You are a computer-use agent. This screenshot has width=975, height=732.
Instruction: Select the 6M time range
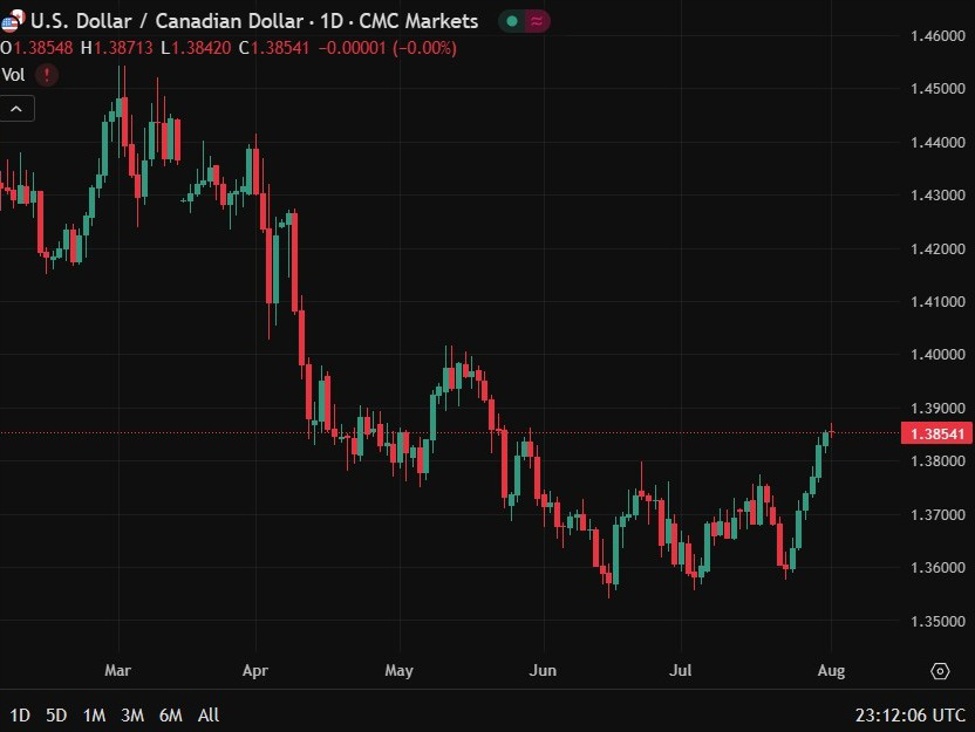pyautogui.click(x=171, y=715)
